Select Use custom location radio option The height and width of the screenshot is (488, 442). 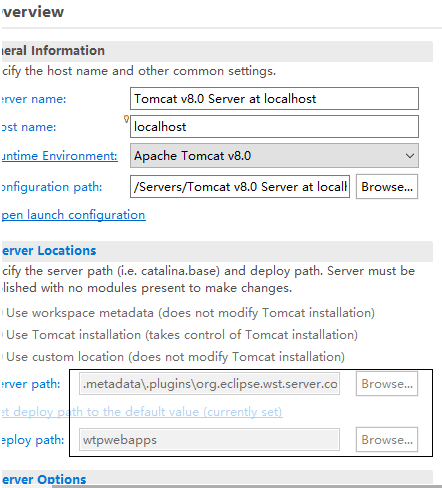click(175, 357)
